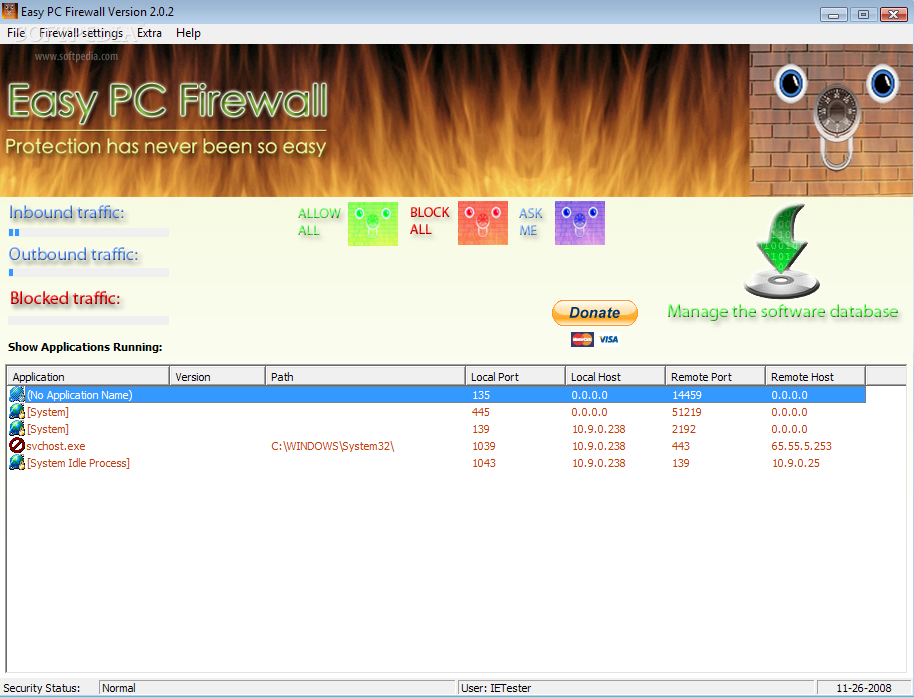Viewport: 914px width, 697px height.
Task: Click the Easy PC Firewall title bar icon
Action: coord(10,11)
